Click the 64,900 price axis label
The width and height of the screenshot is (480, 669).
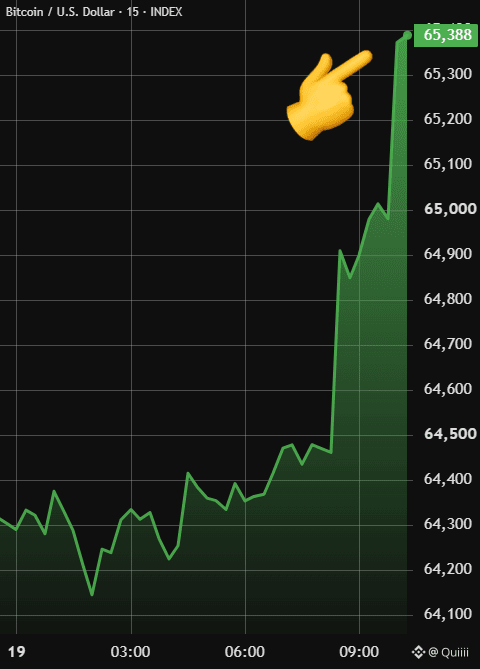pyautogui.click(x=448, y=254)
